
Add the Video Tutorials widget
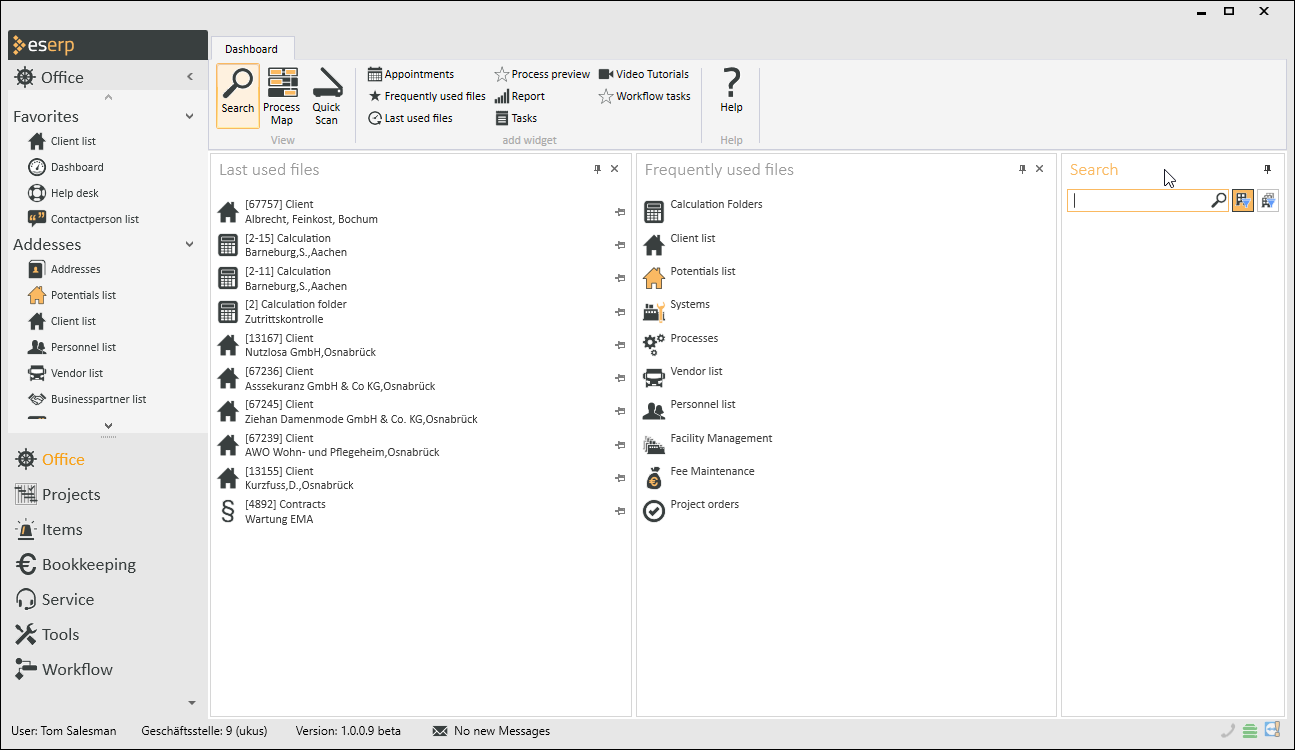coord(644,74)
